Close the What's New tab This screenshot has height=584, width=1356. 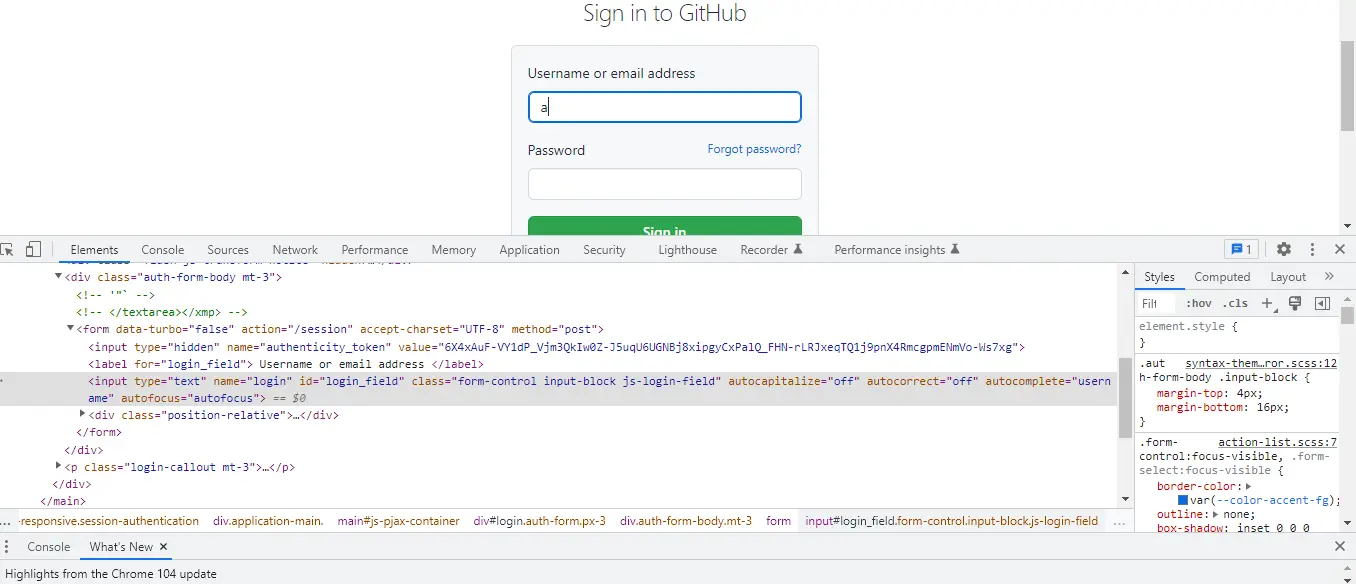164,547
